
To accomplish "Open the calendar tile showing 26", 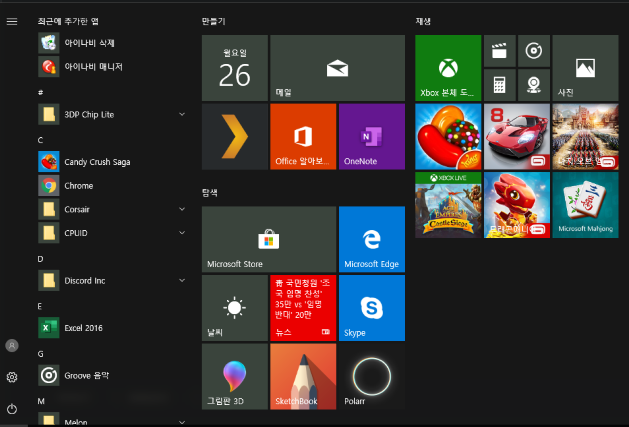I will pyautogui.click(x=235, y=68).
